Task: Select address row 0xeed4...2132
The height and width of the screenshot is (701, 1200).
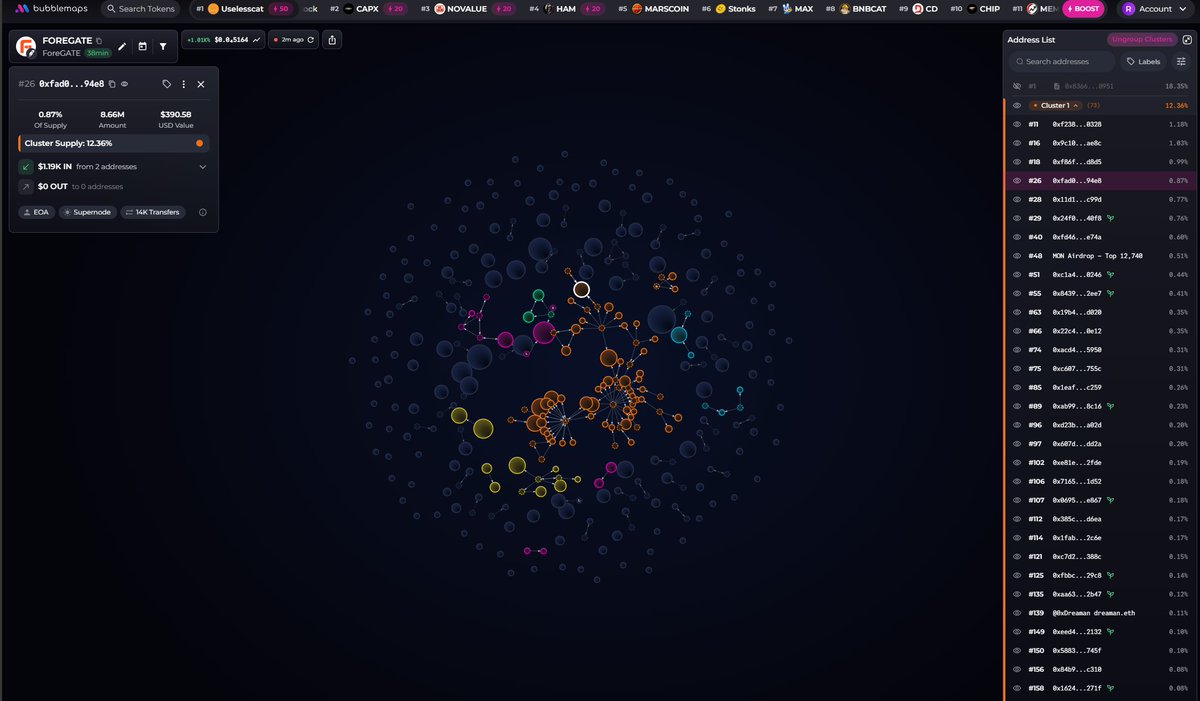Action: [x=1101, y=631]
